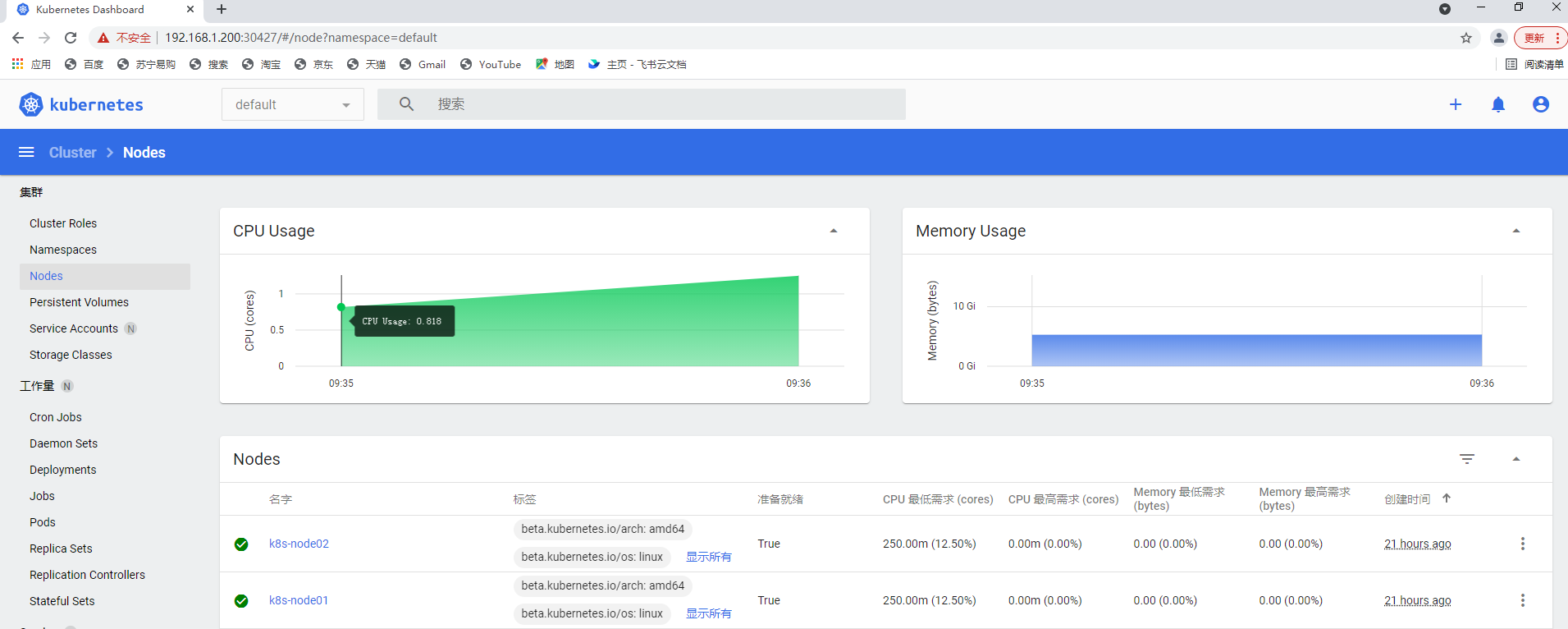
Task: Collapse the Memory Usage card
Action: pyautogui.click(x=1516, y=231)
